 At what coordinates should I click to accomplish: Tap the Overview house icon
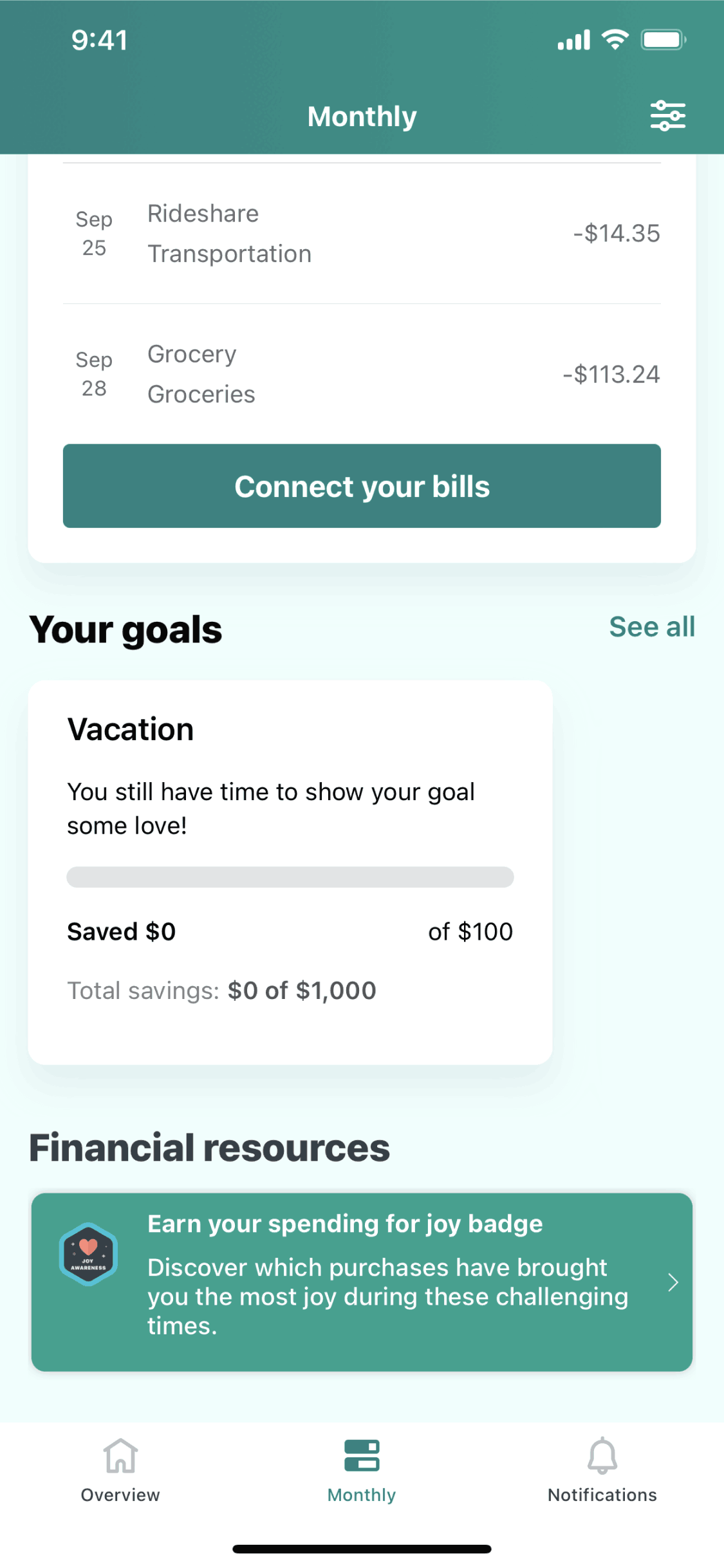pos(120,1455)
